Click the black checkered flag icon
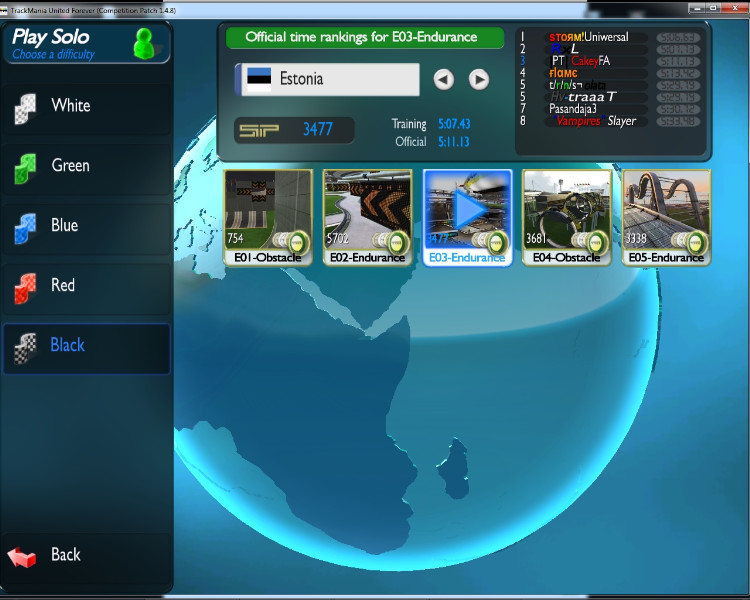The height and width of the screenshot is (600, 750). tap(25, 347)
